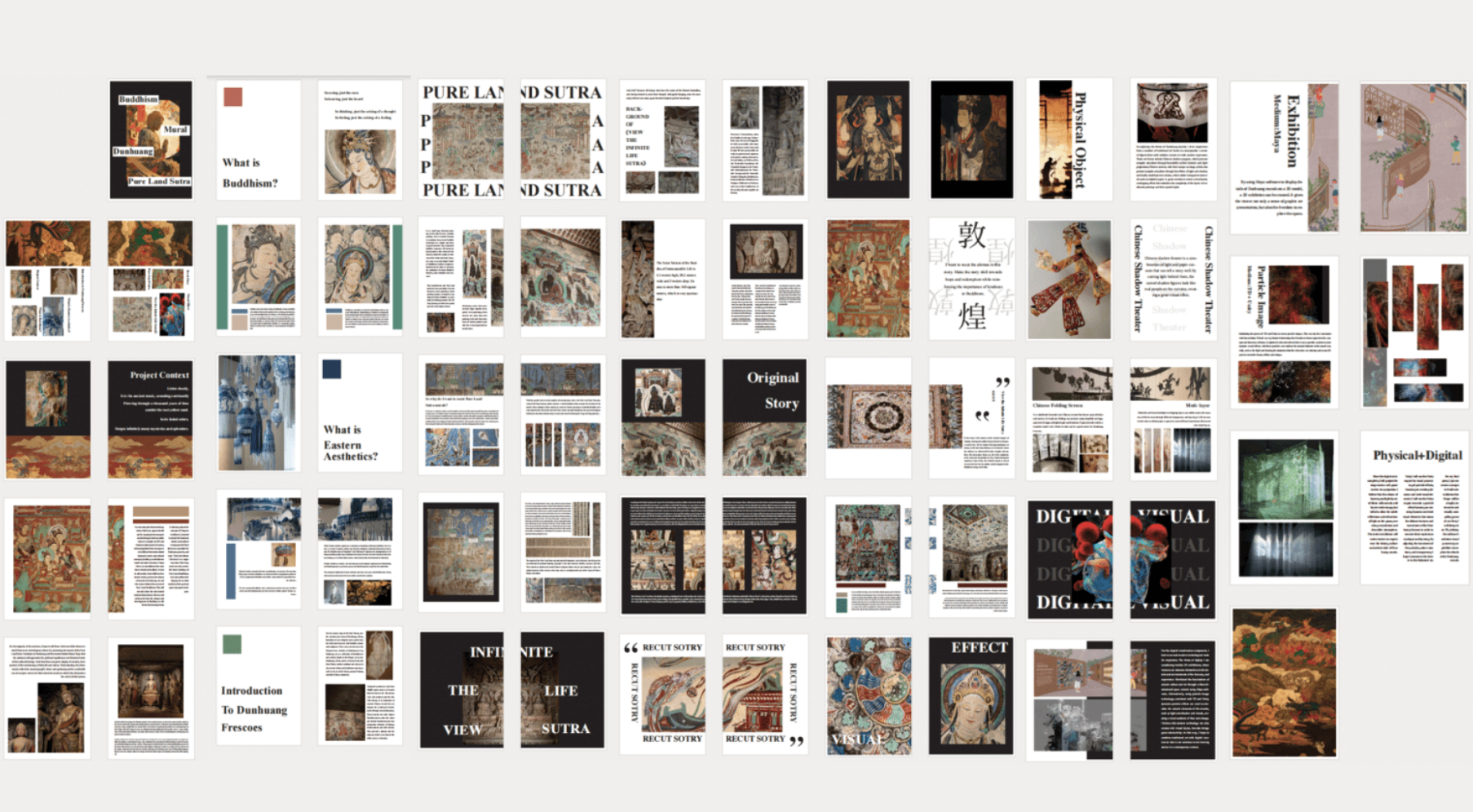Select the pink exhibition illustration page
The height and width of the screenshot is (812, 1473).
1413,157
